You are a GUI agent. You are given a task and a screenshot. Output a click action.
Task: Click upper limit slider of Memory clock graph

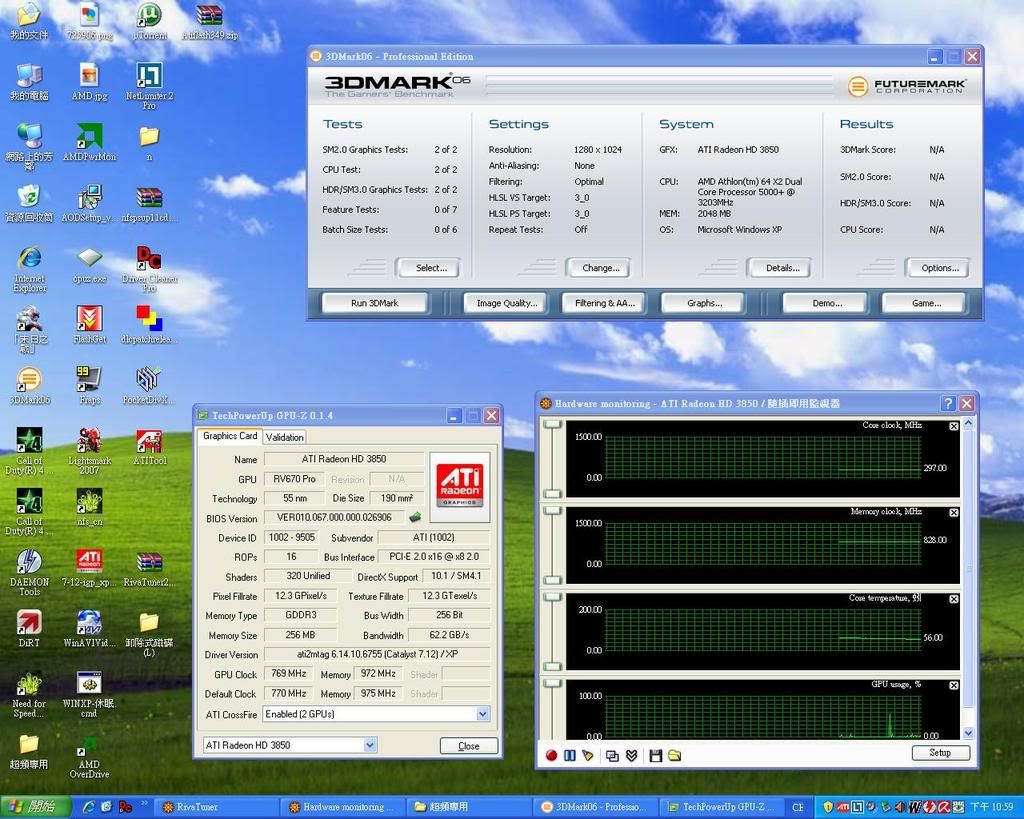coord(552,511)
